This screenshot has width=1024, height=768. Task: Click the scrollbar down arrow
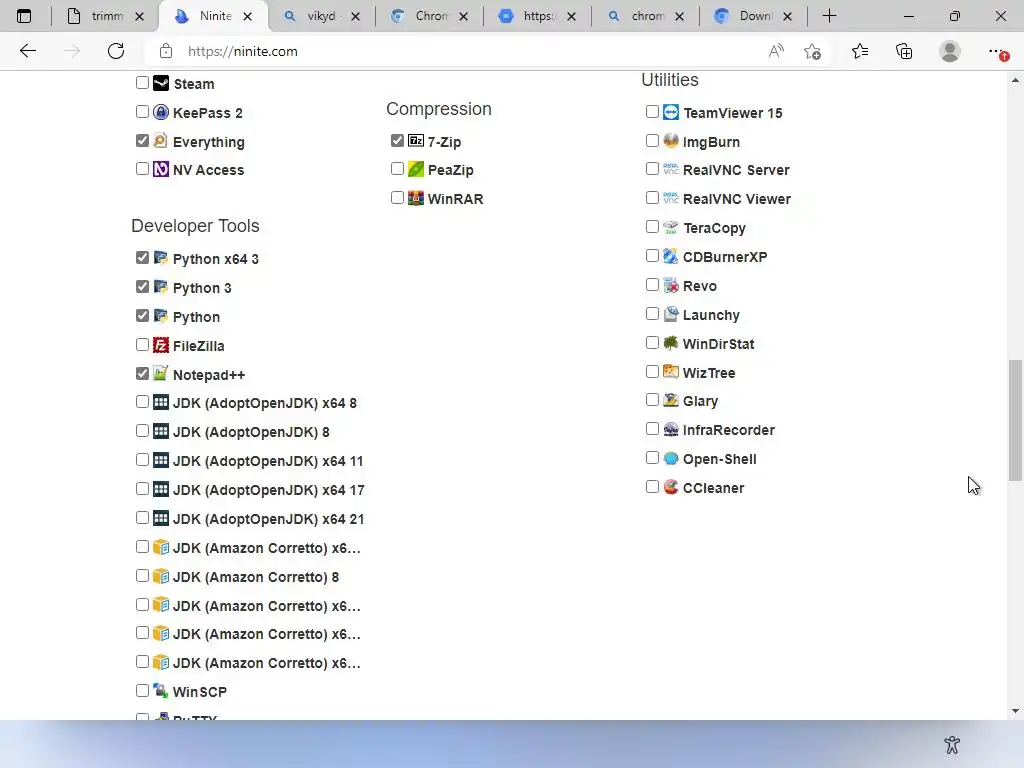click(x=1015, y=711)
